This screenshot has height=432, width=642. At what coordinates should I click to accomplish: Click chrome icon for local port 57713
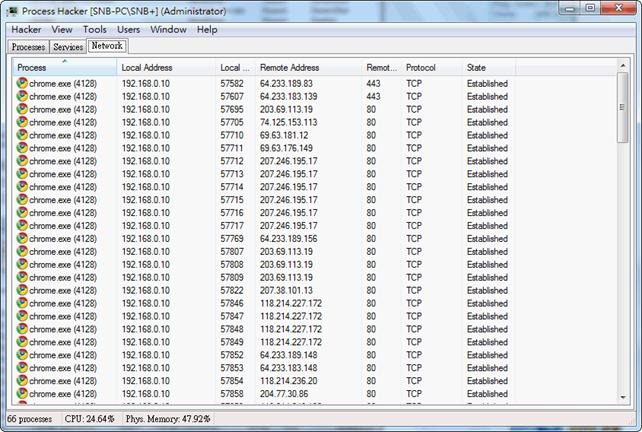click(x=22, y=174)
